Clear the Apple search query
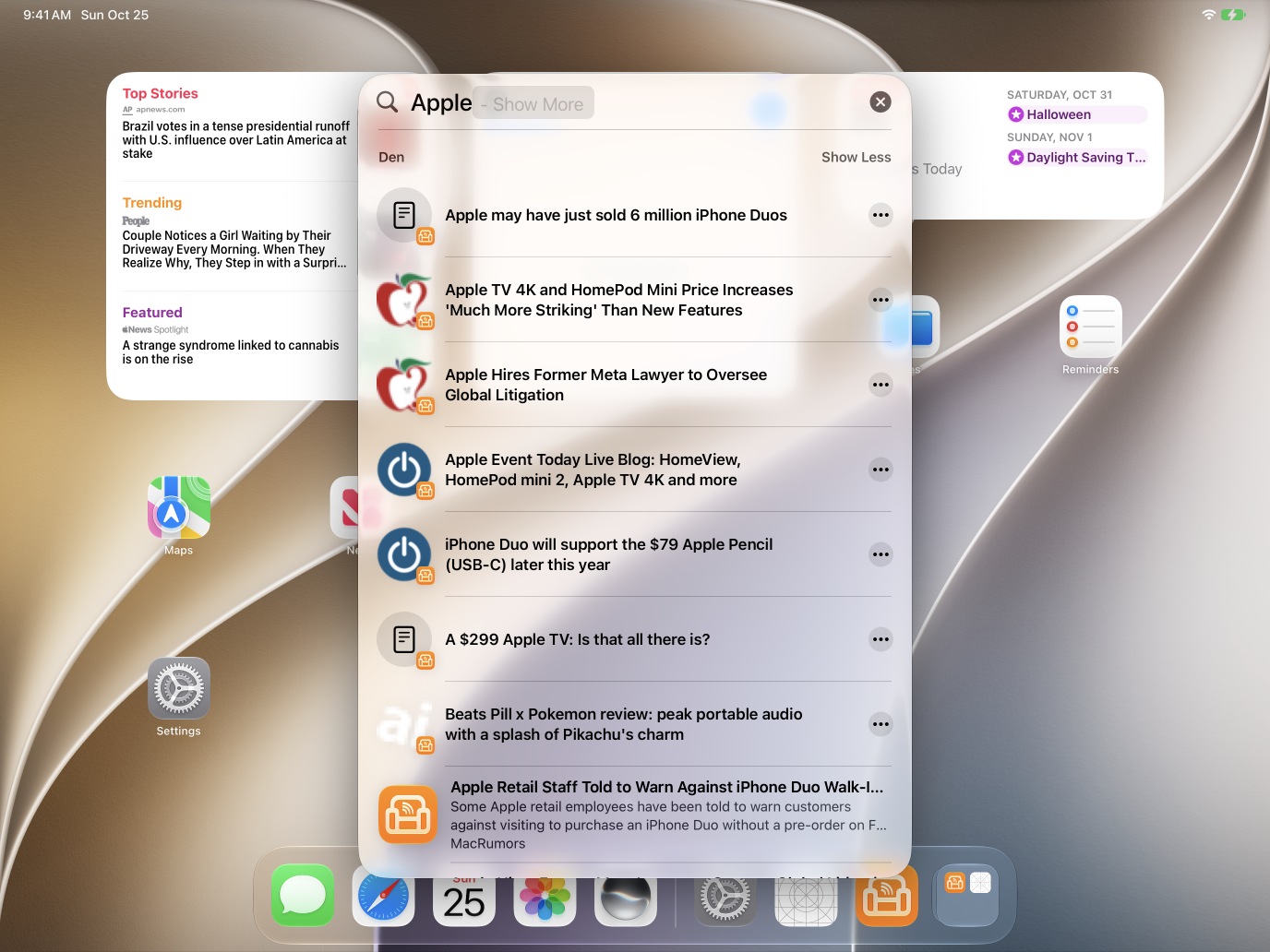This screenshot has height=952, width=1270. pos(881,101)
